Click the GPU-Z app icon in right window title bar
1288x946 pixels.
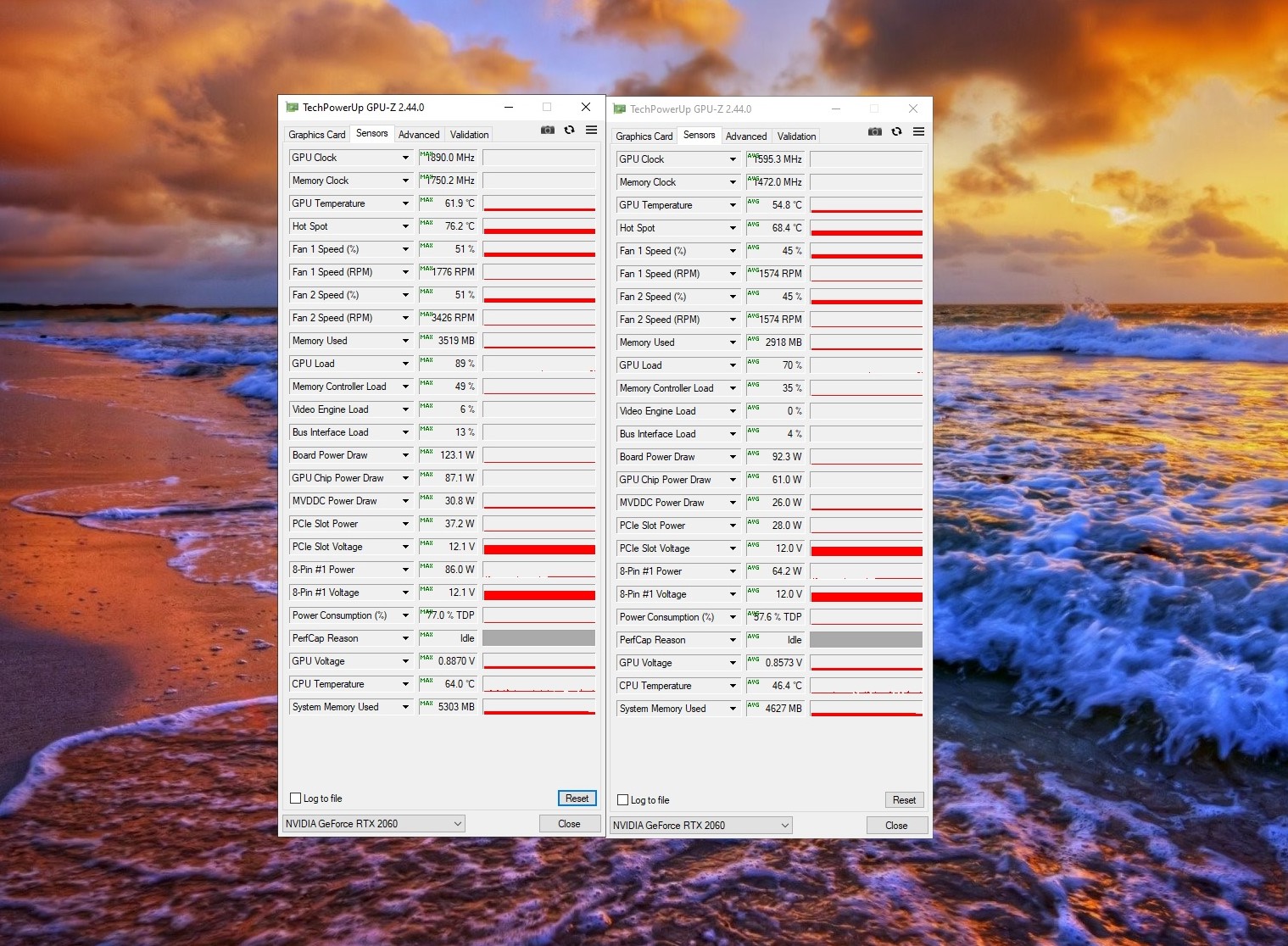pos(620,109)
